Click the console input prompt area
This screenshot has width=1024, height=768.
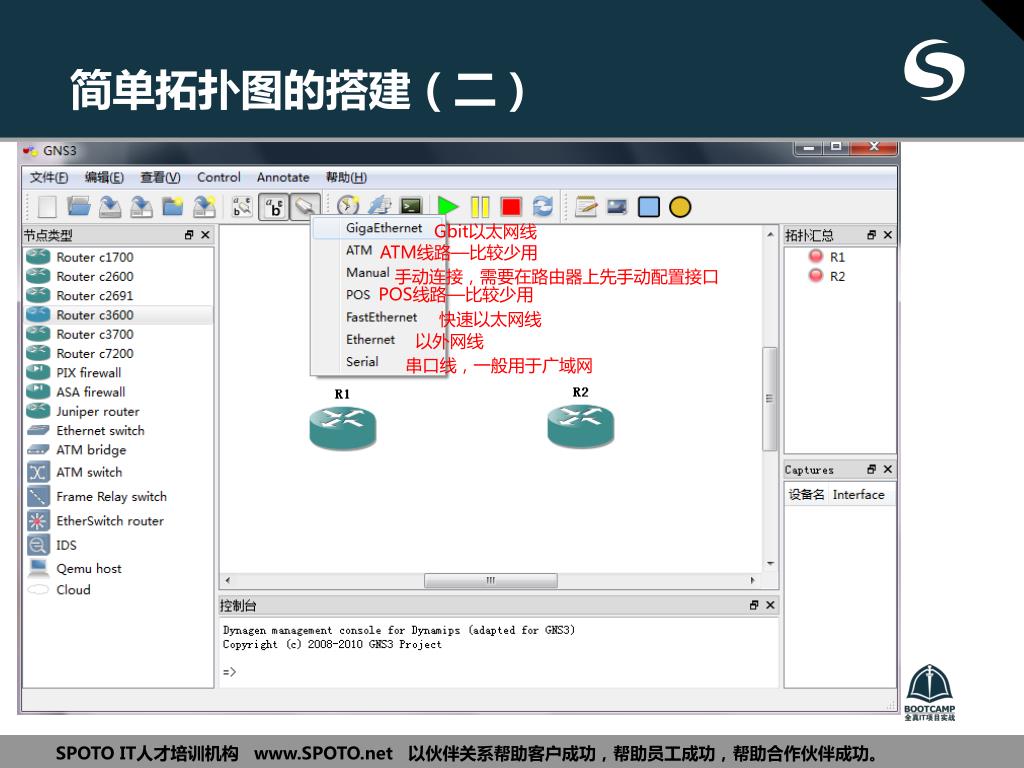click(x=498, y=672)
